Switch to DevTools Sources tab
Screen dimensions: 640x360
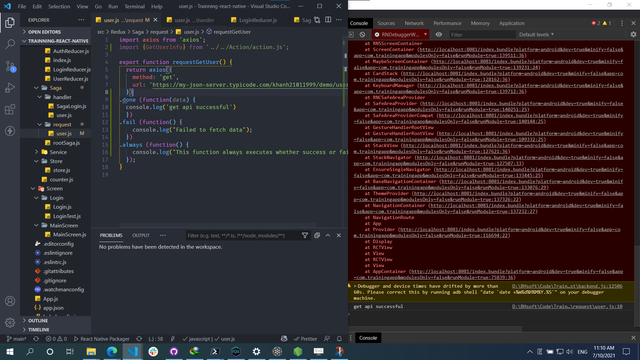(x=386, y=23)
